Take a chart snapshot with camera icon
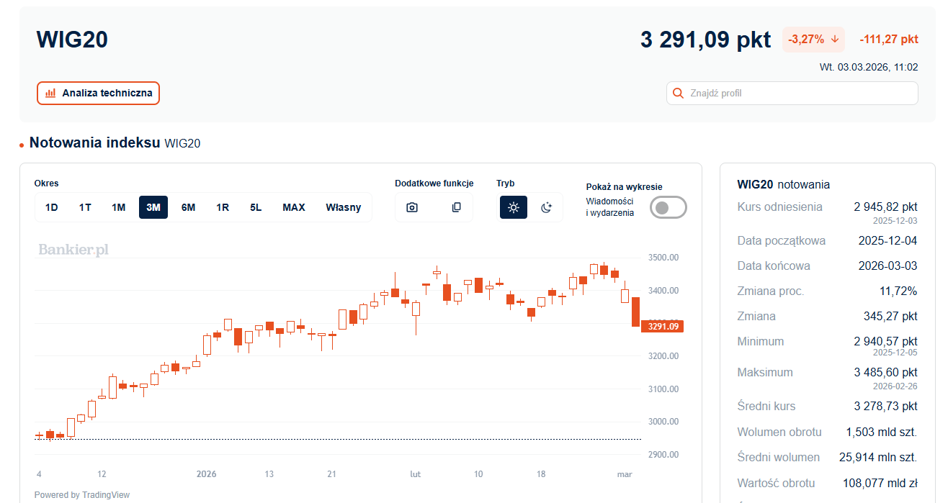The image size is (948, 503). [x=412, y=207]
